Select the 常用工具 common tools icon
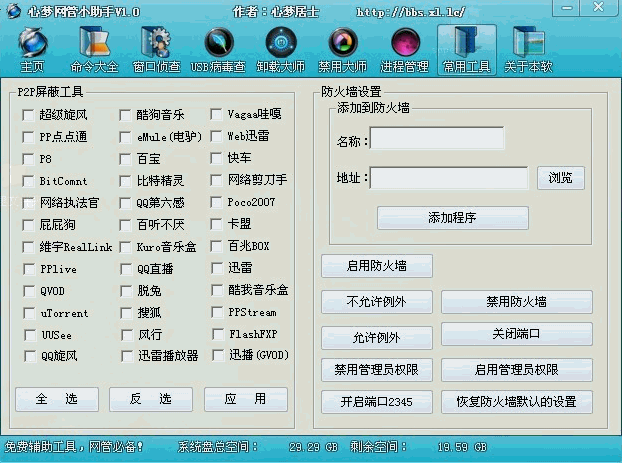622x463 pixels. click(466, 50)
